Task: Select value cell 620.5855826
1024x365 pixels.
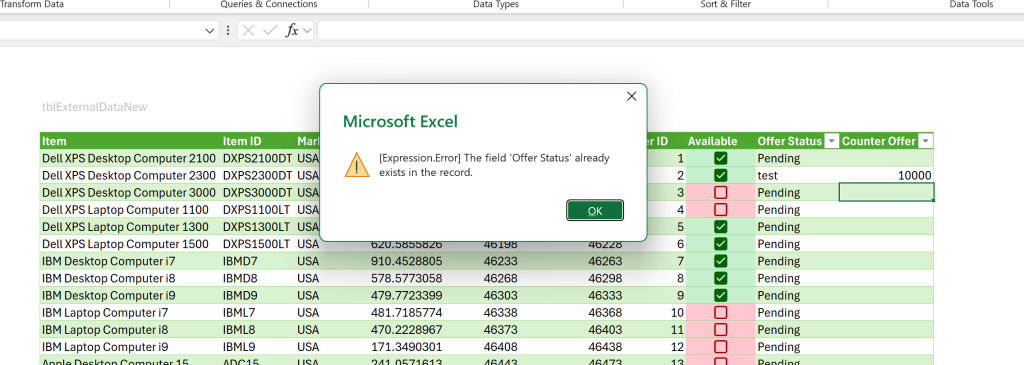Action: (x=406, y=244)
